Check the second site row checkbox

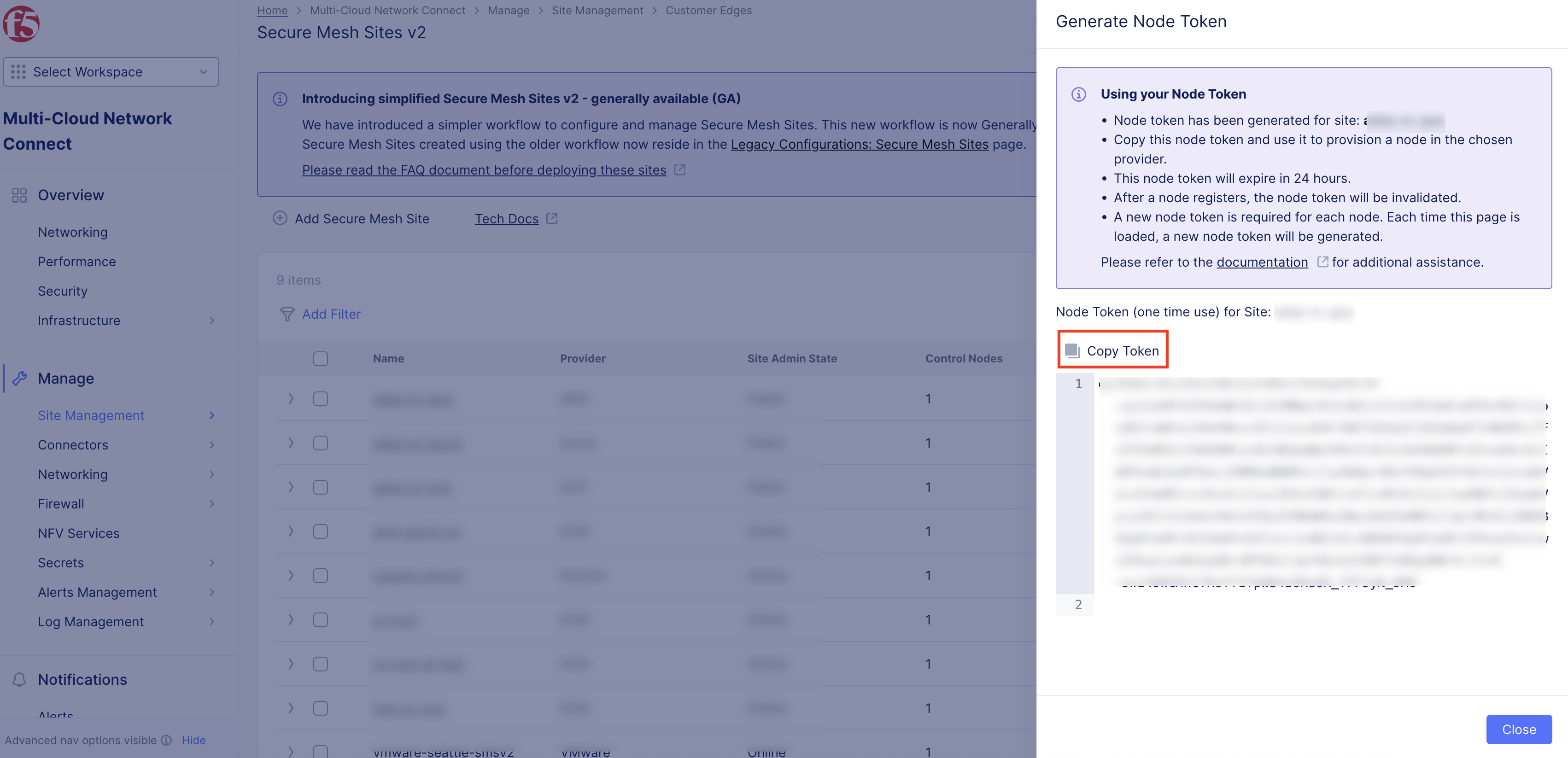point(321,443)
